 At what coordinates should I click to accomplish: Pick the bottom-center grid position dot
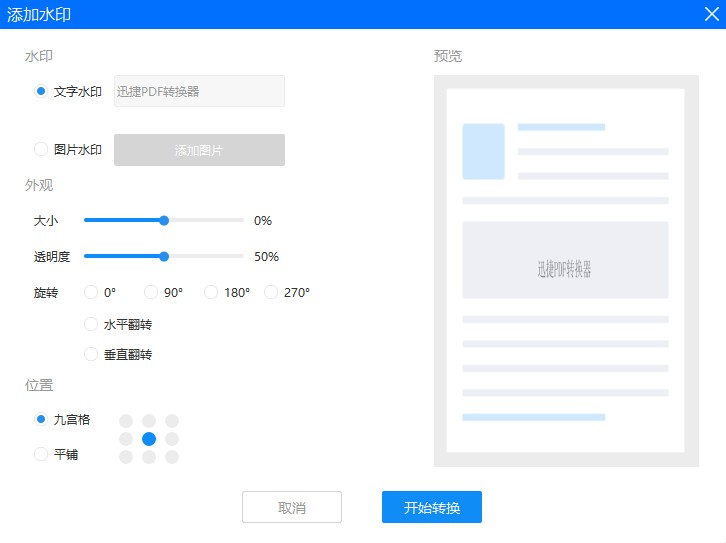click(x=149, y=457)
